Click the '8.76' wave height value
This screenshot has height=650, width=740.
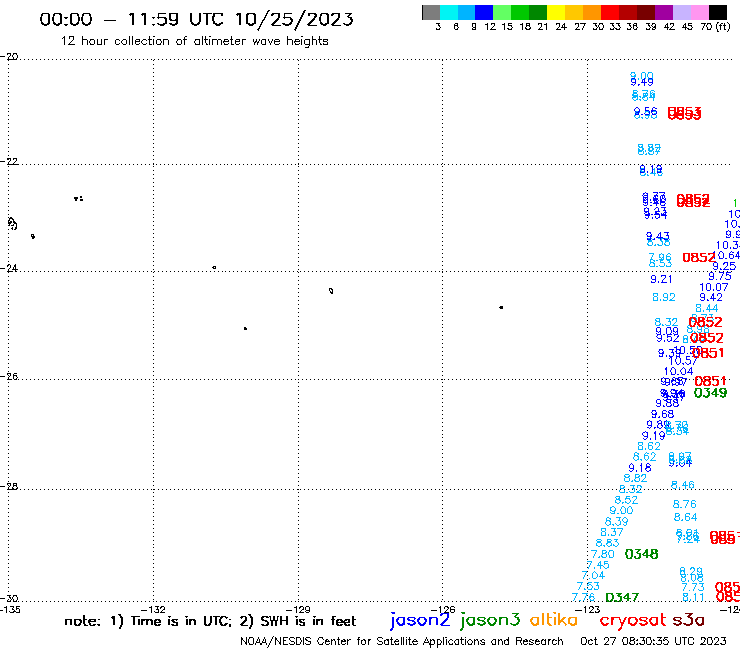(684, 504)
